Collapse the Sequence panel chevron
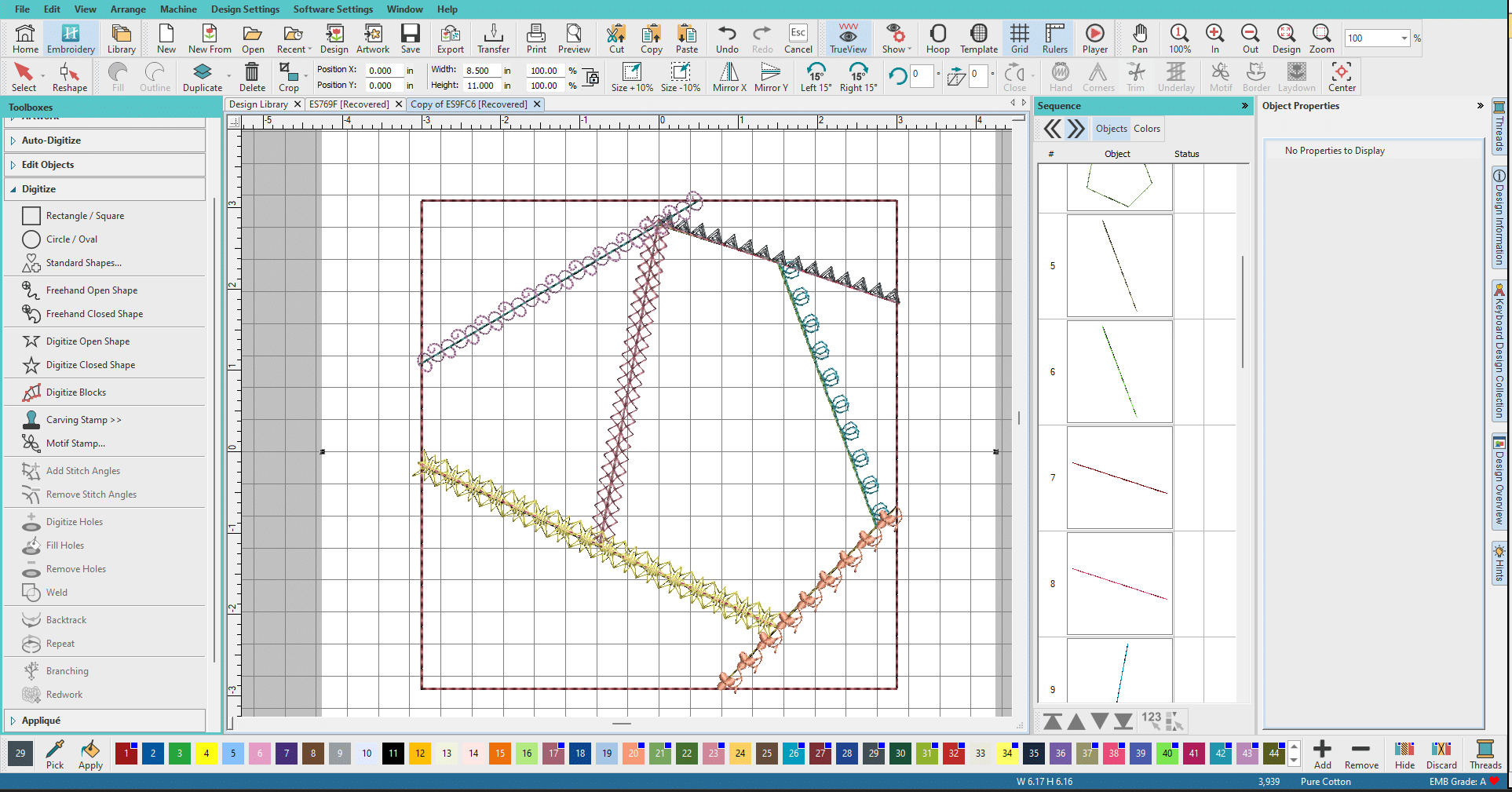This screenshot has height=792, width=1512. click(1244, 106)
